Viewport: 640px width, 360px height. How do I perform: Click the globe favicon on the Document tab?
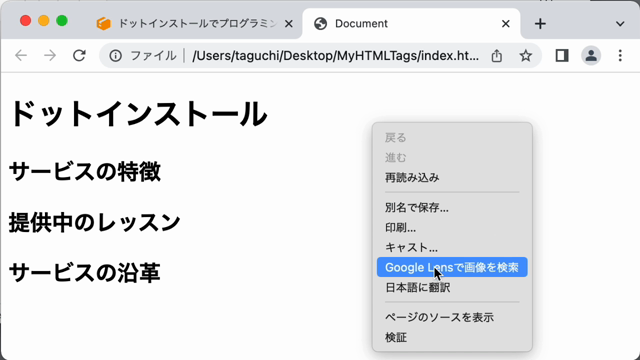[320, 24]
